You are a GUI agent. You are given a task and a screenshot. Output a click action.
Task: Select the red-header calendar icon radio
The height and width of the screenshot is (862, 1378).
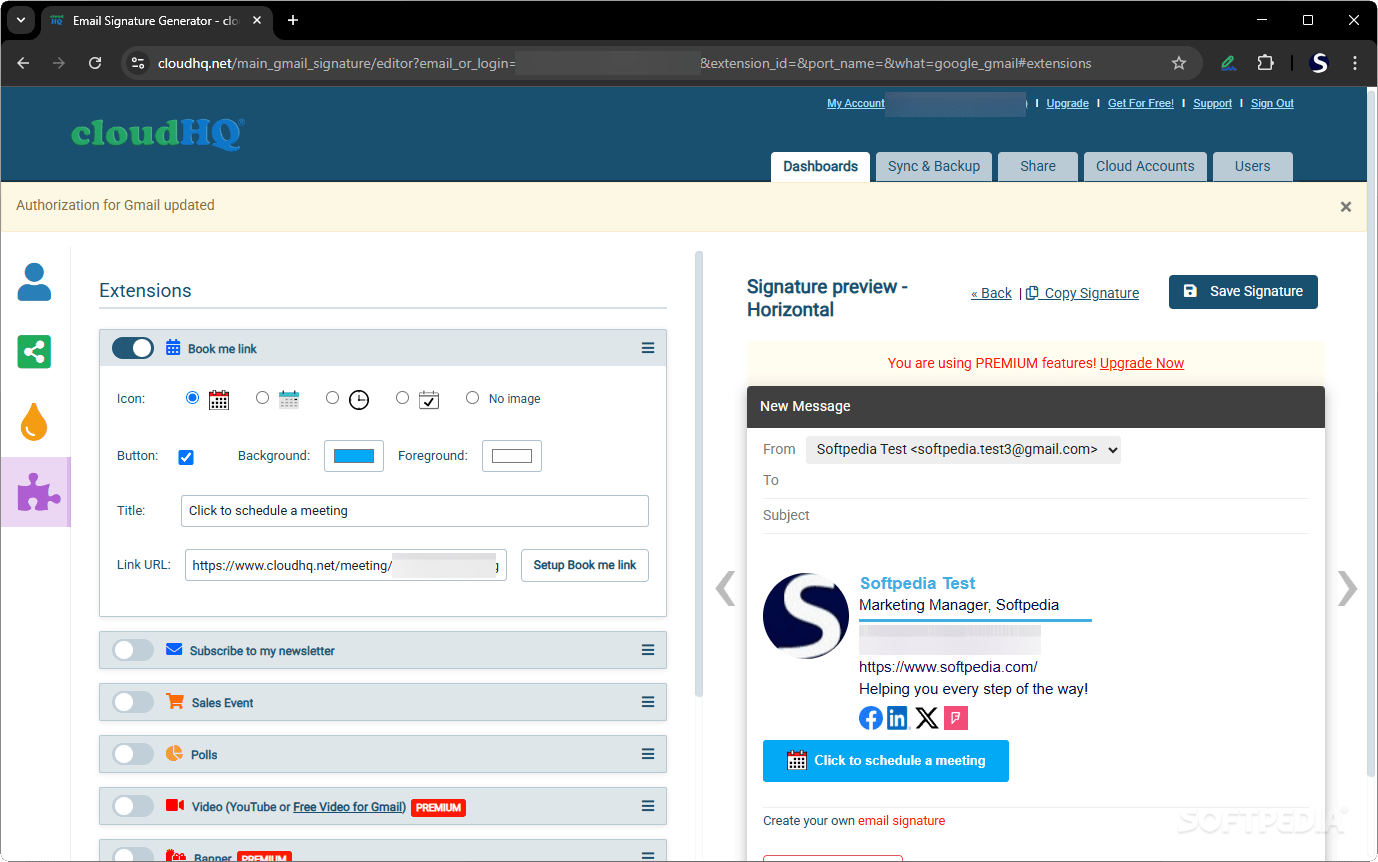pyautogui.click(x=193, y=398)
